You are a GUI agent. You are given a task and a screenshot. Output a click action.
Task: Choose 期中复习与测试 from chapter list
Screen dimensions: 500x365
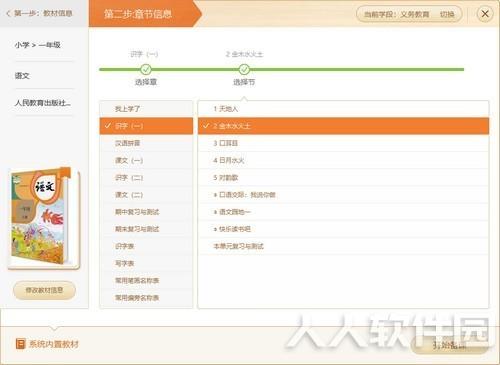click(146, 212)
